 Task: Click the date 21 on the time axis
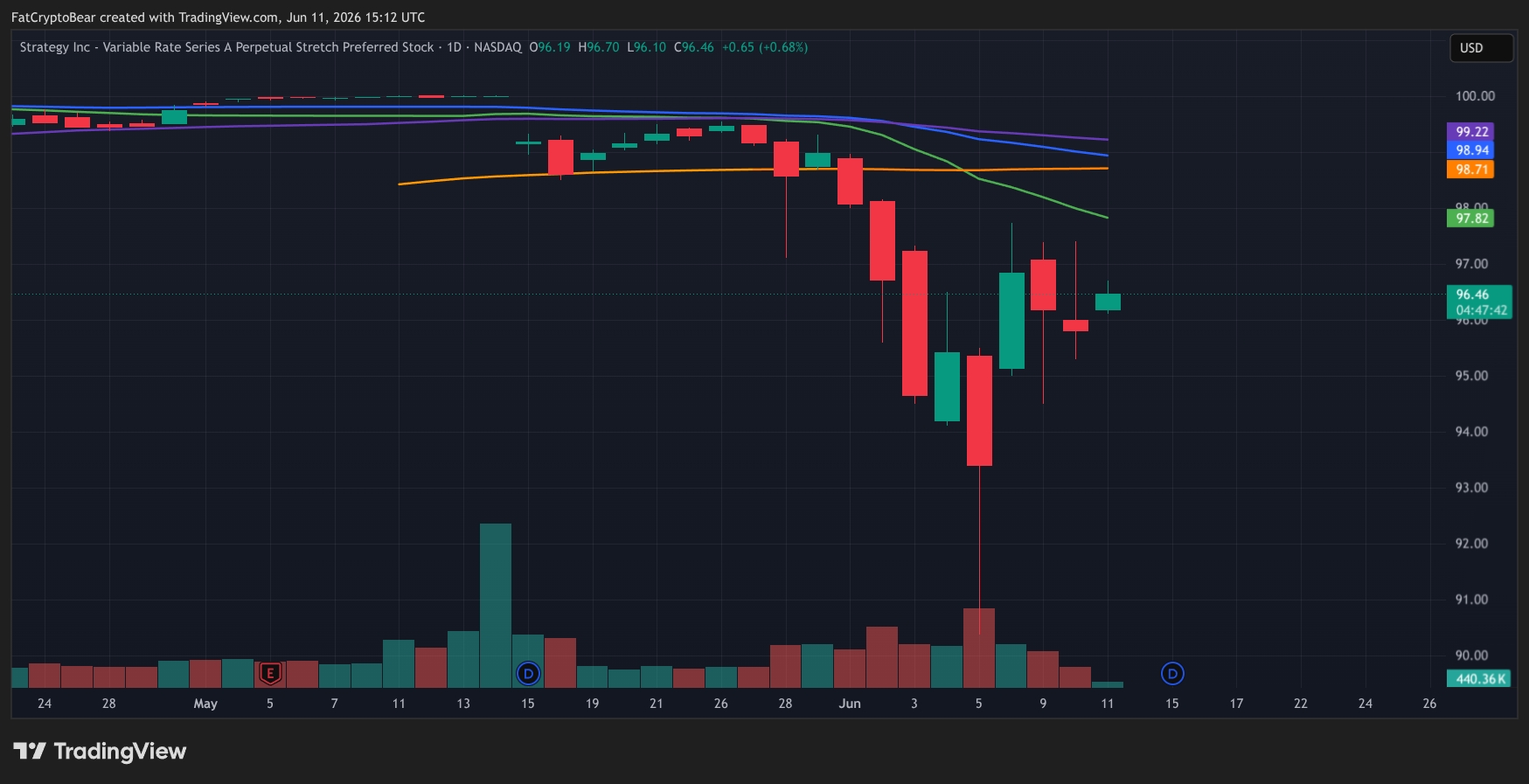pos(657,704)
